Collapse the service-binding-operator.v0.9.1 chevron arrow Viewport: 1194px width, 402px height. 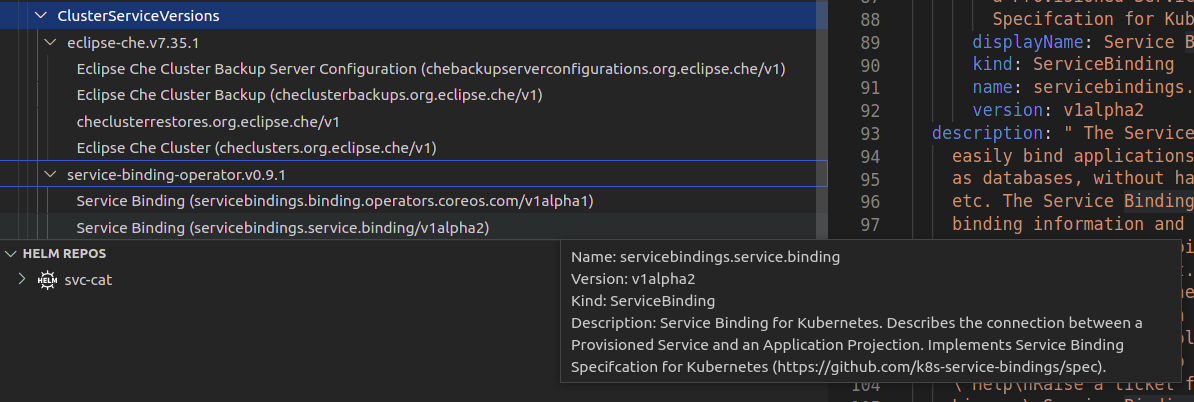pyautogui.click(x=51, y=175)
